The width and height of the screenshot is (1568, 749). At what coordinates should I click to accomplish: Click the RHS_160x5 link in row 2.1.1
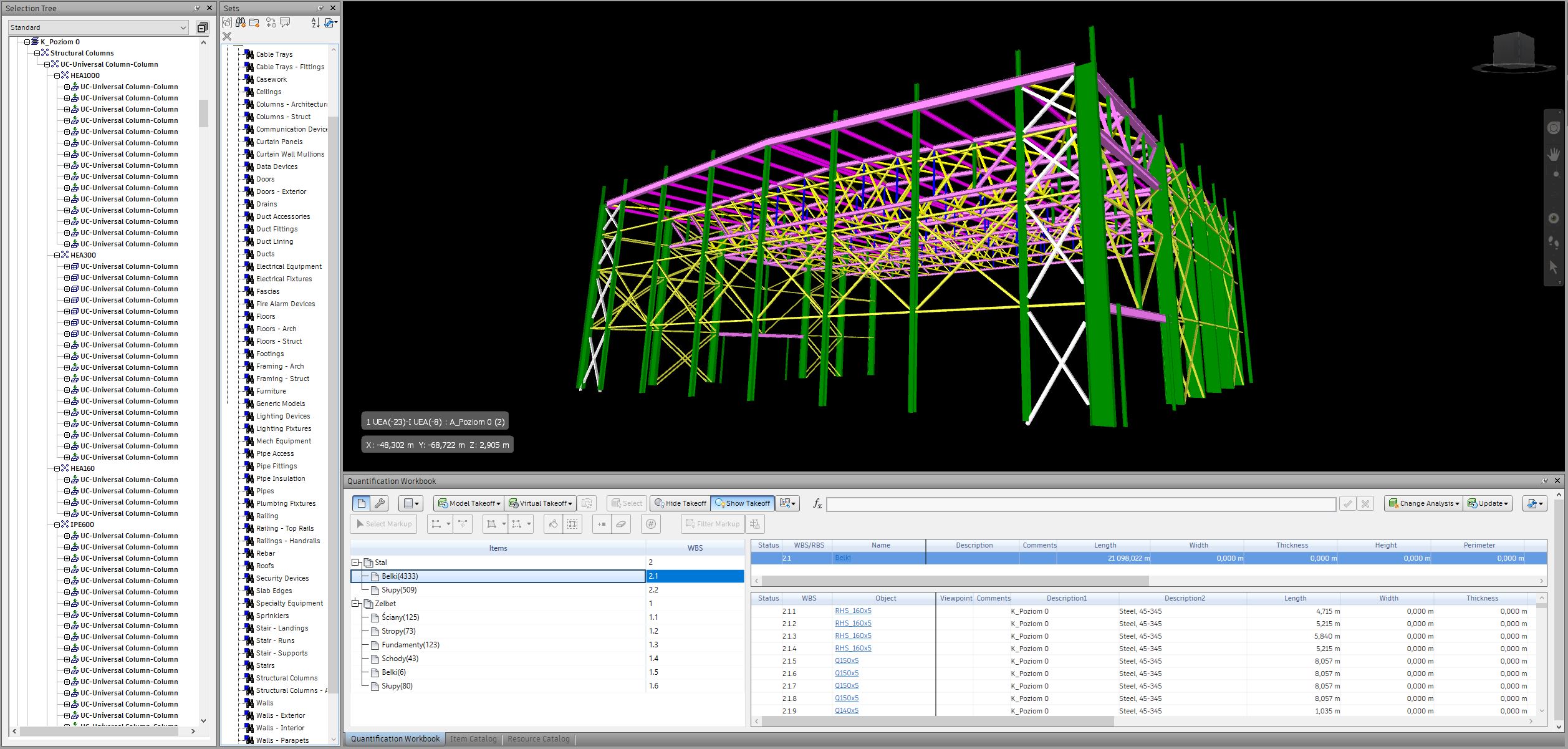[x=853, y=611]
